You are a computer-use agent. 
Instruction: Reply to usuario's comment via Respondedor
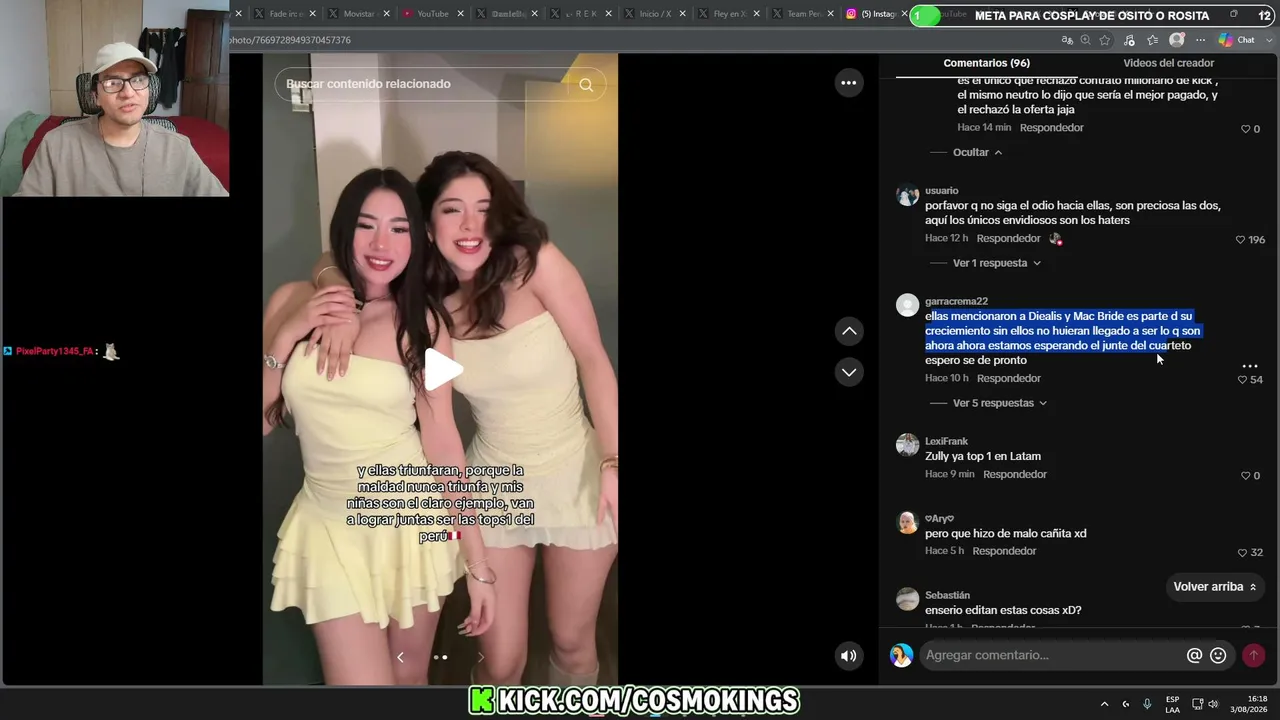point(1008,239)
